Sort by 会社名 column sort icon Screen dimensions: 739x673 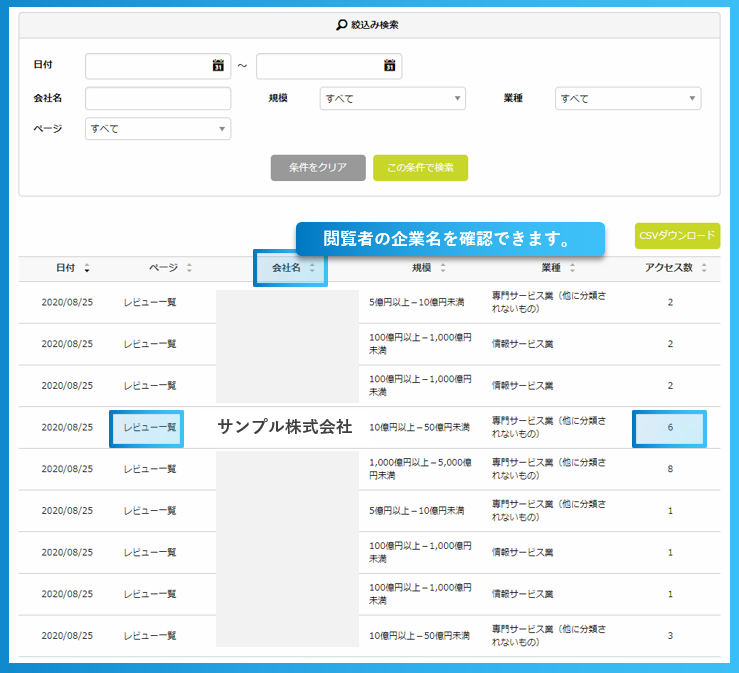pos(312,268)
